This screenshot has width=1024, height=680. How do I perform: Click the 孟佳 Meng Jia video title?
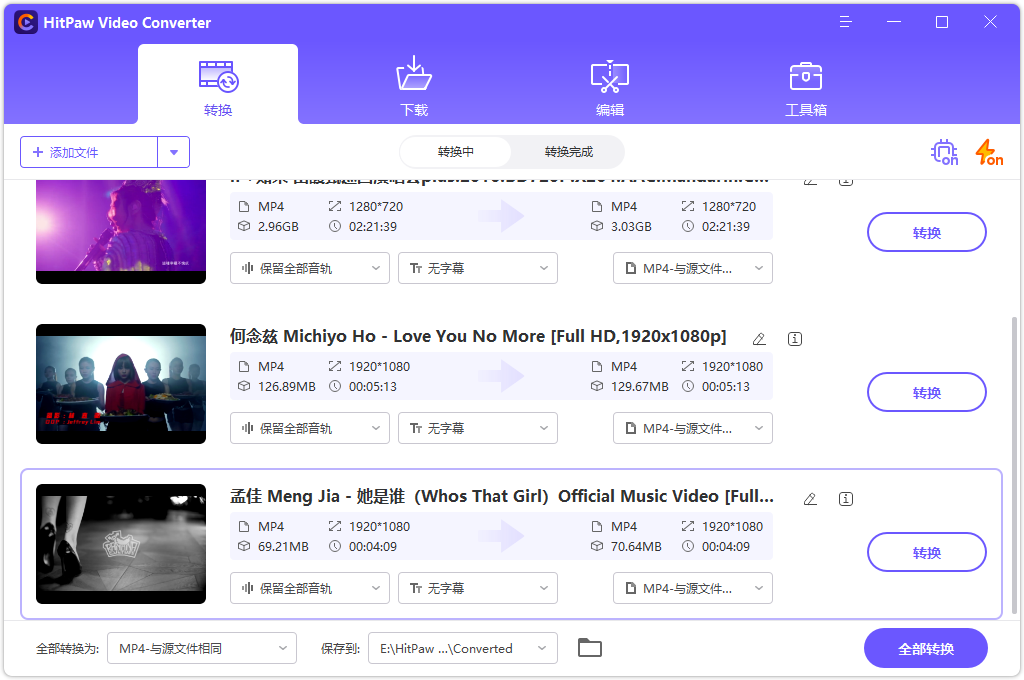coord(502,496)
